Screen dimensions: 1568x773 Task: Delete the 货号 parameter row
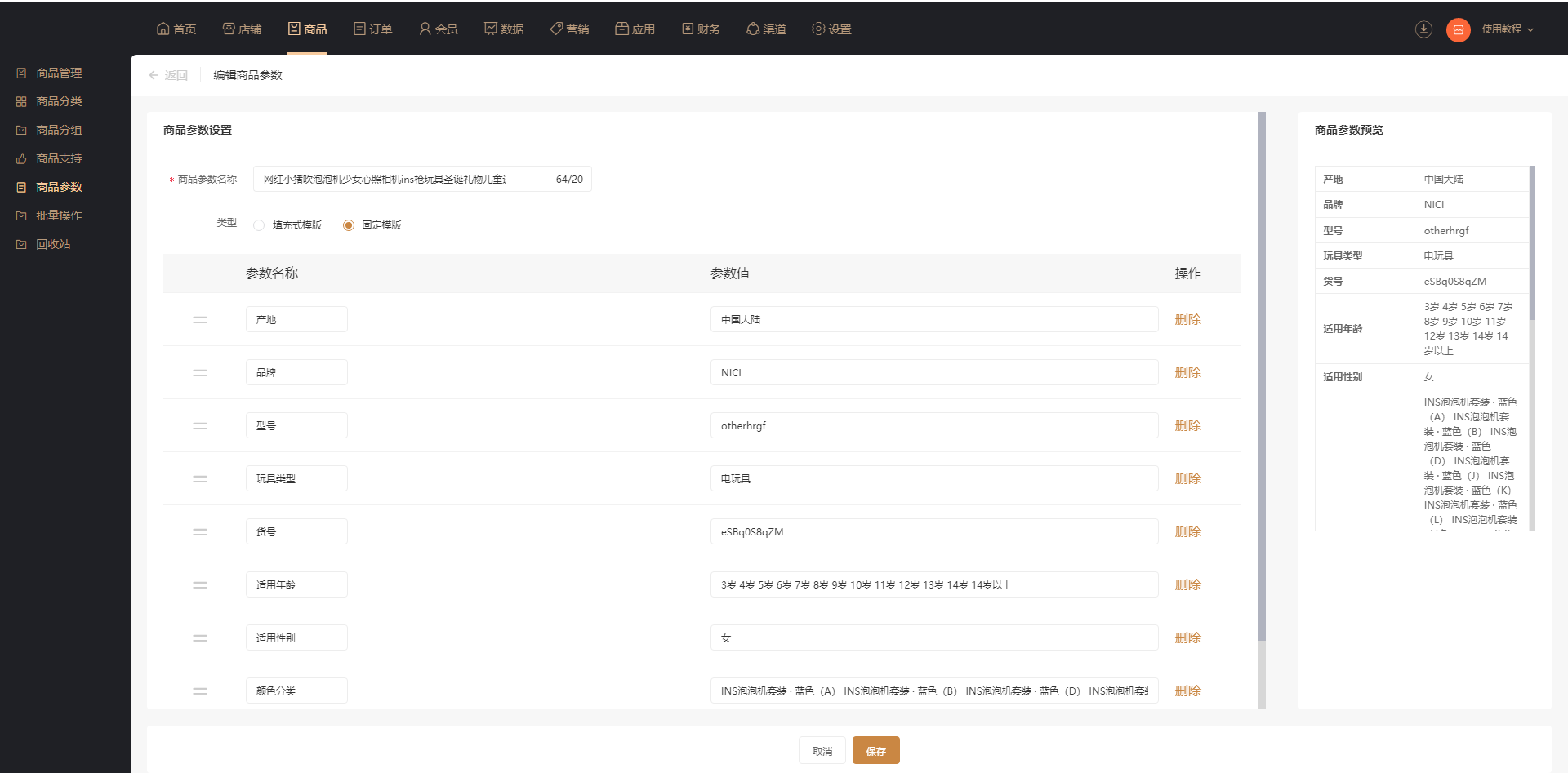(x=1187, y=531)
